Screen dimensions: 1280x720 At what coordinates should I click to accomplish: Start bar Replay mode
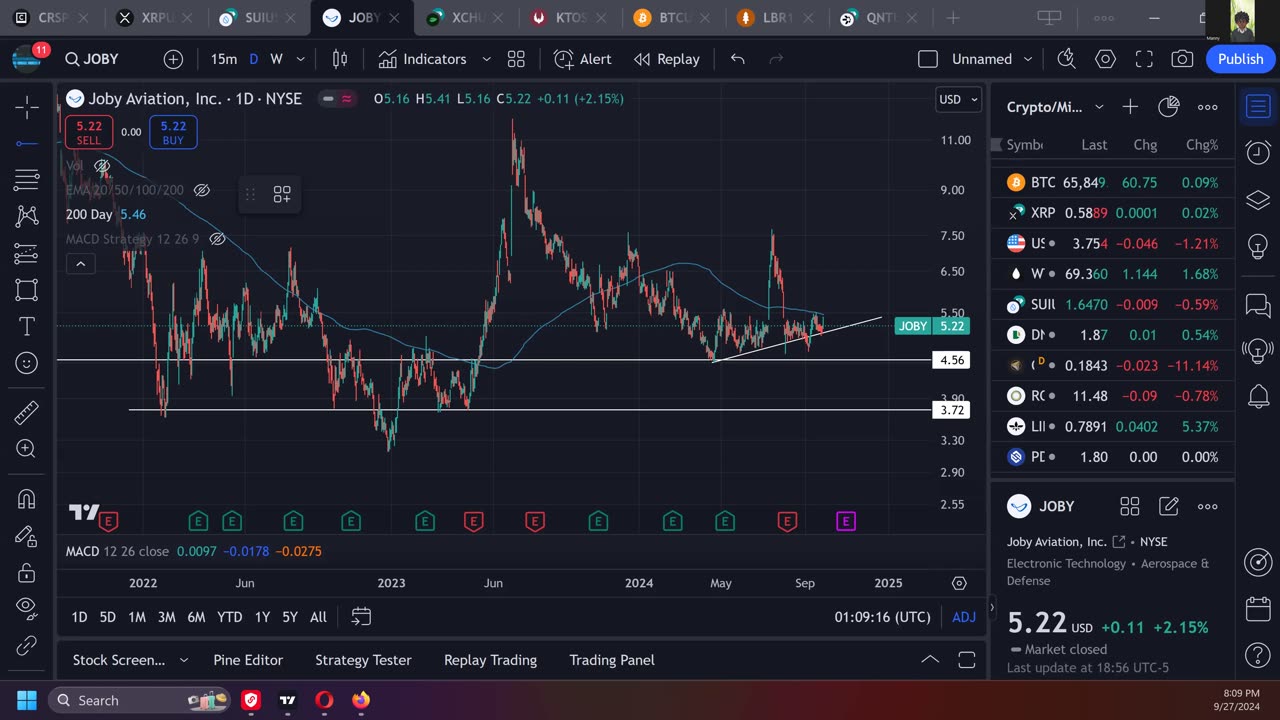tap(667, 59)
